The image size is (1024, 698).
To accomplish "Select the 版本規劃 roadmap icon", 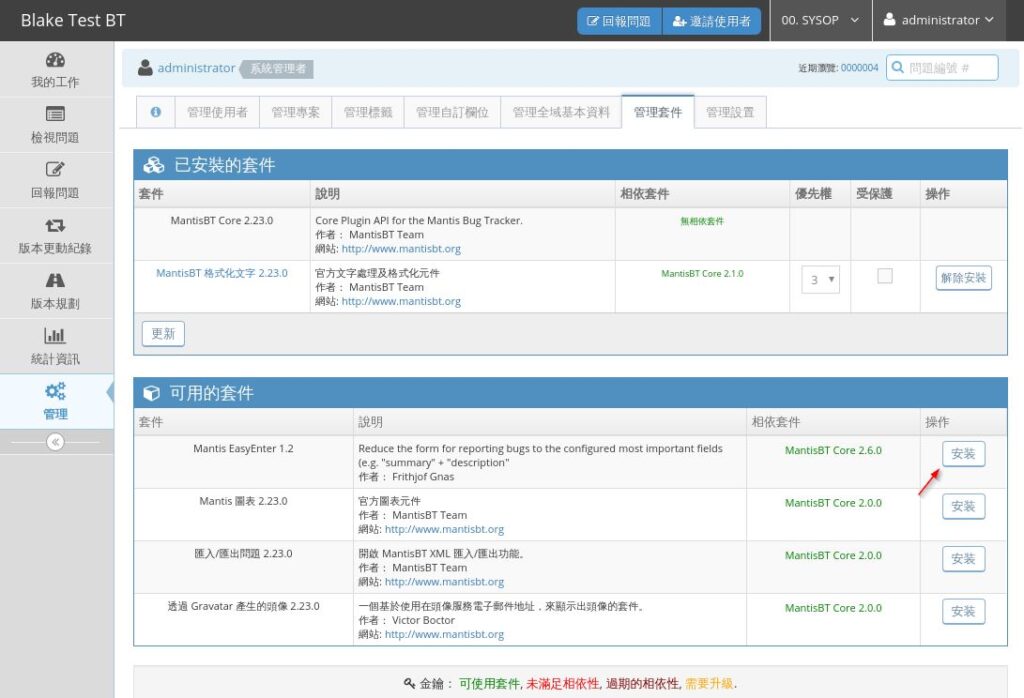I will [x=55, y=281].
